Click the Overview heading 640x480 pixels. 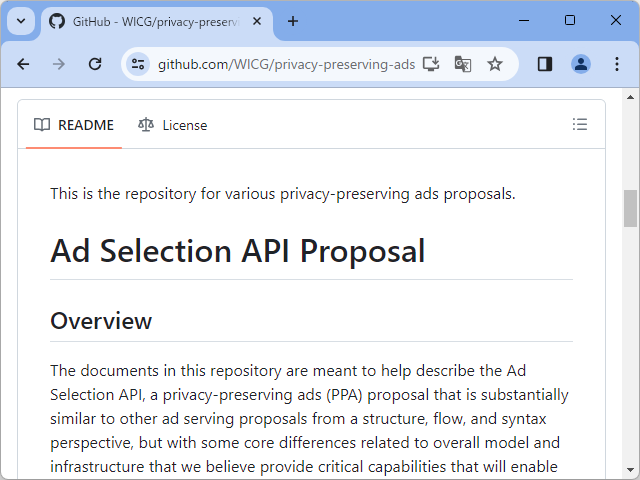101,321
